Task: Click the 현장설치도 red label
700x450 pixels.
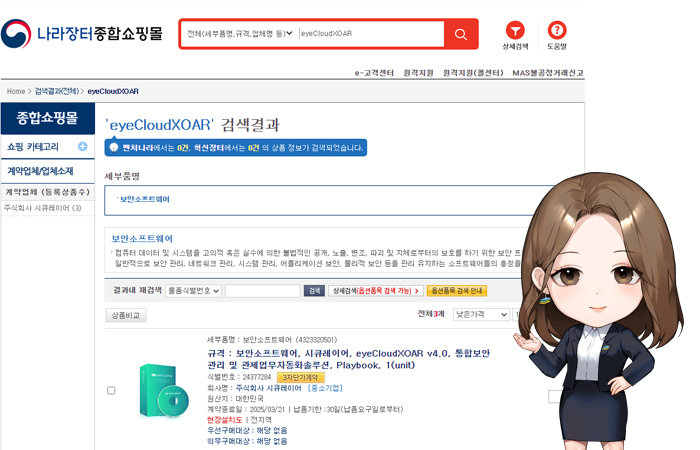Action: point(224,420)
